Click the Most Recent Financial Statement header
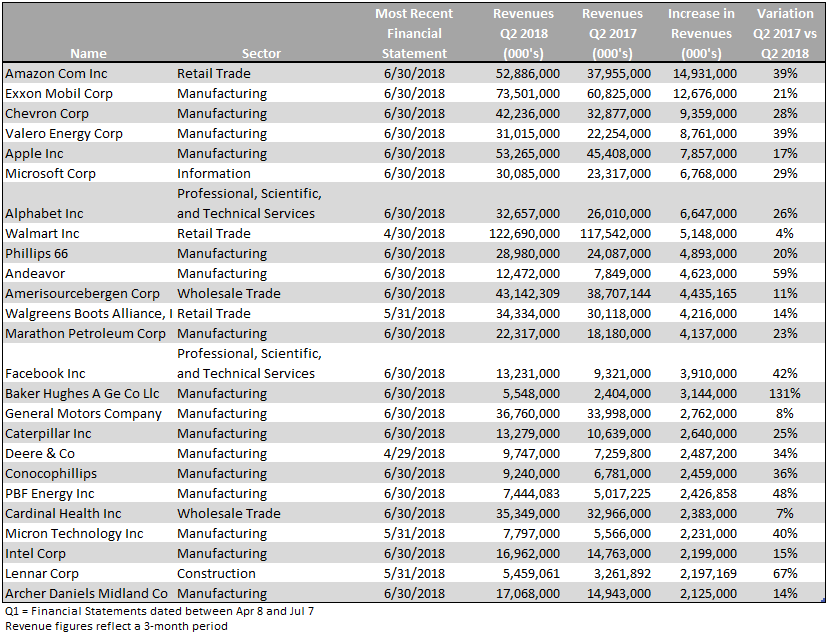The image size is (829, 635). click(x=414, y=33)
